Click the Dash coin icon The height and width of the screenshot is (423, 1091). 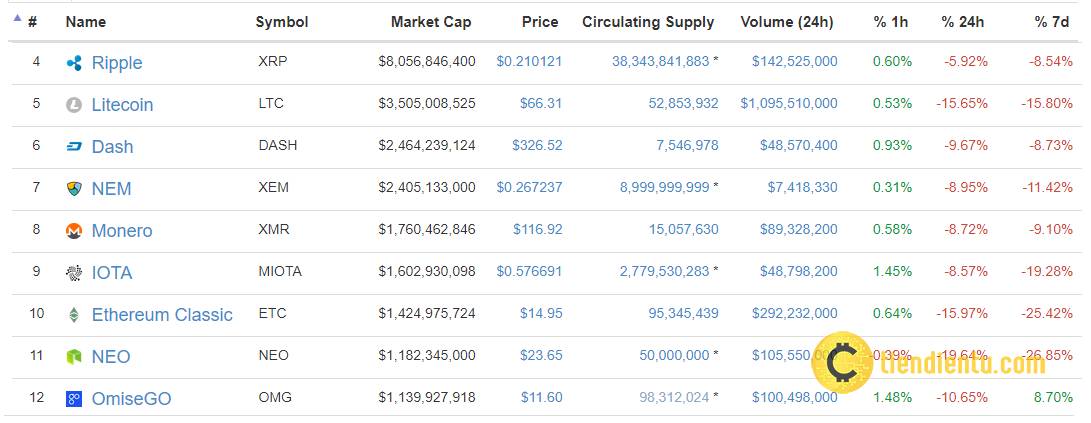(x=74, y=147)
